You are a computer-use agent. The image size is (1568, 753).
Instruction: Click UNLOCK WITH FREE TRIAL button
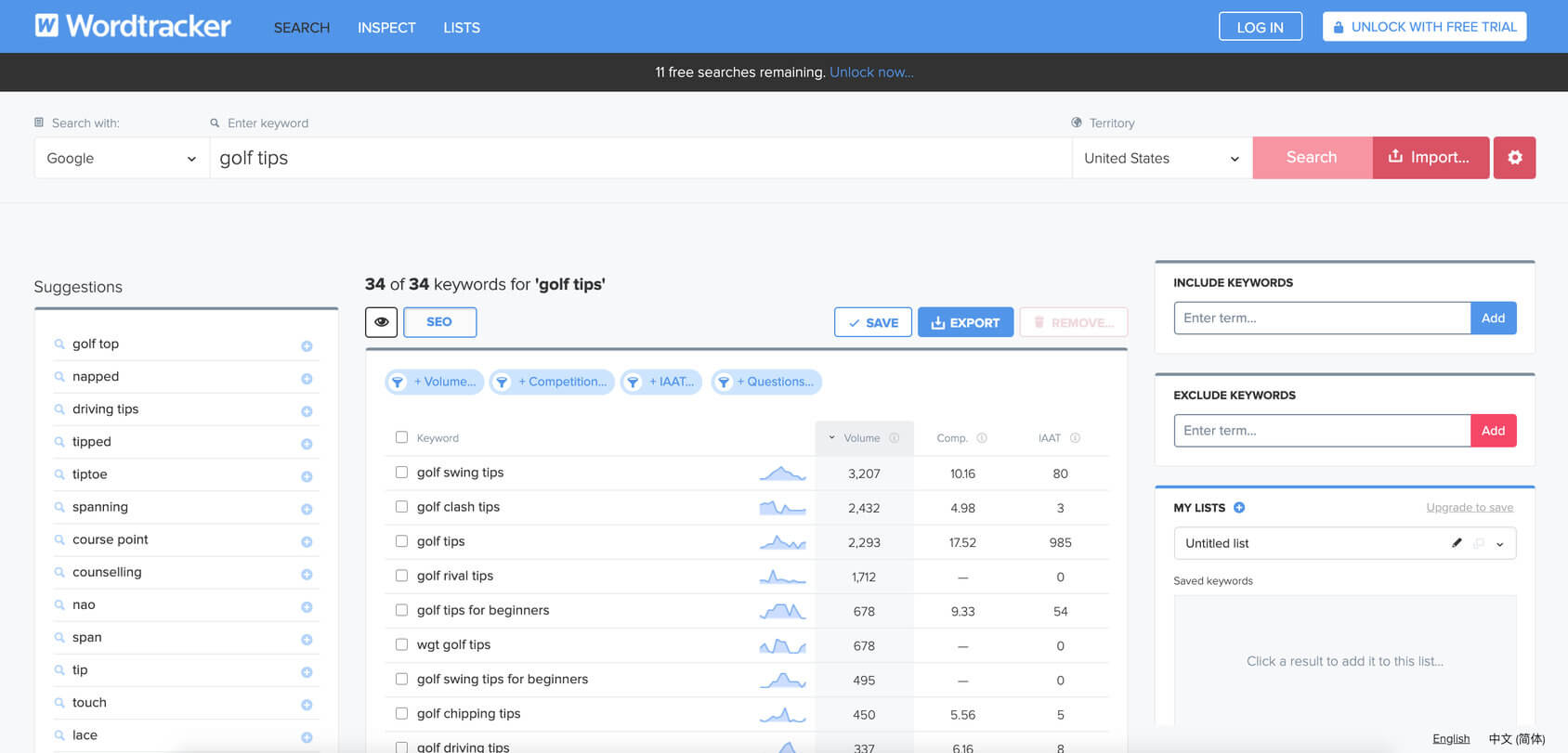(1425, 27)
